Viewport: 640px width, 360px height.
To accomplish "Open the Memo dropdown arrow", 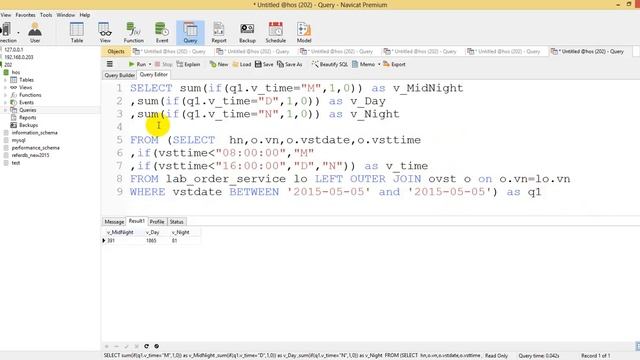I will pyautogui.click(x=379, y=64).
